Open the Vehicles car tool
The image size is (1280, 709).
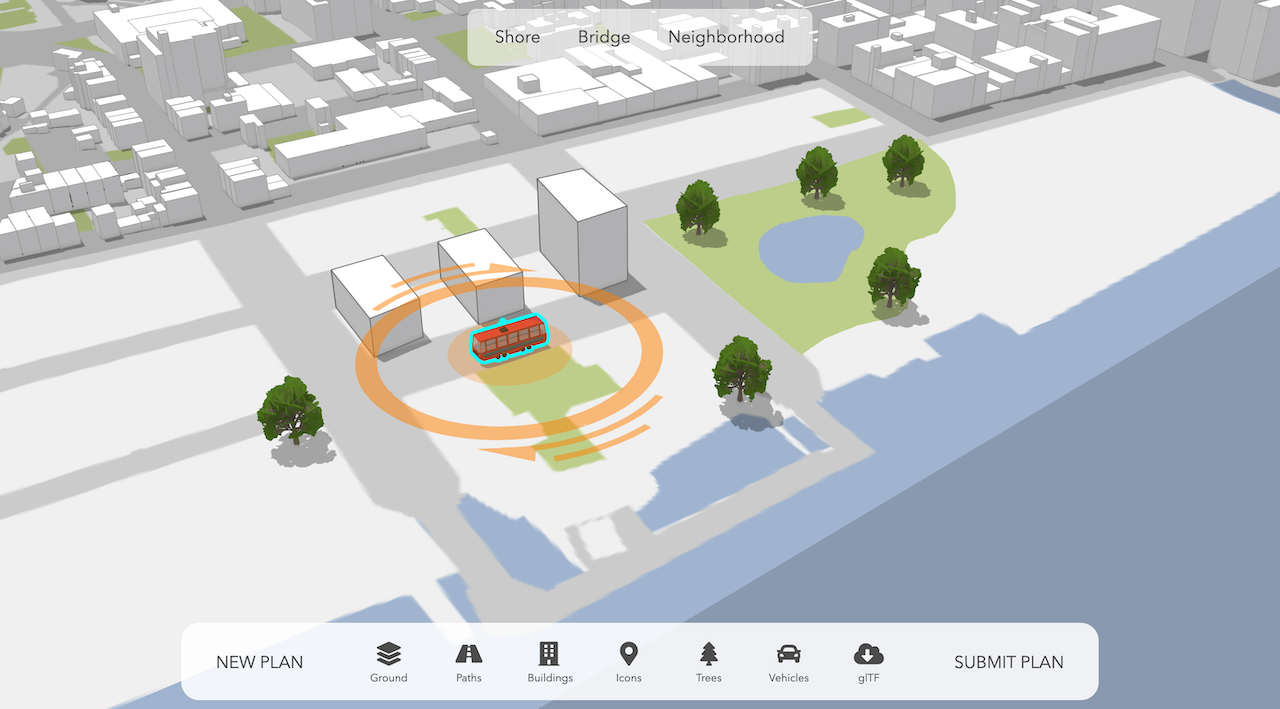click(788, 662)
